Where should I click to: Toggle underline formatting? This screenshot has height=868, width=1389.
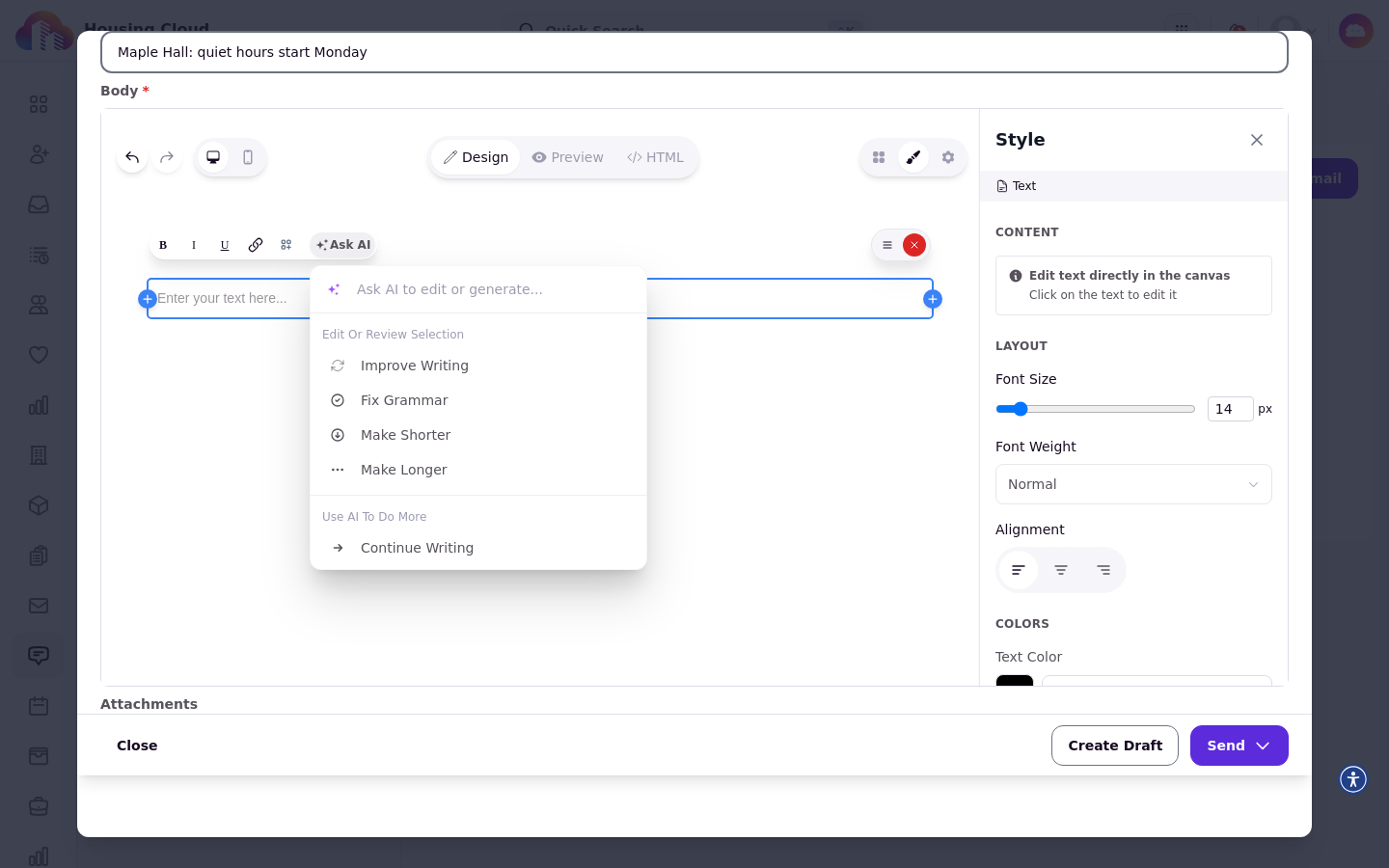tap(225, 245)
